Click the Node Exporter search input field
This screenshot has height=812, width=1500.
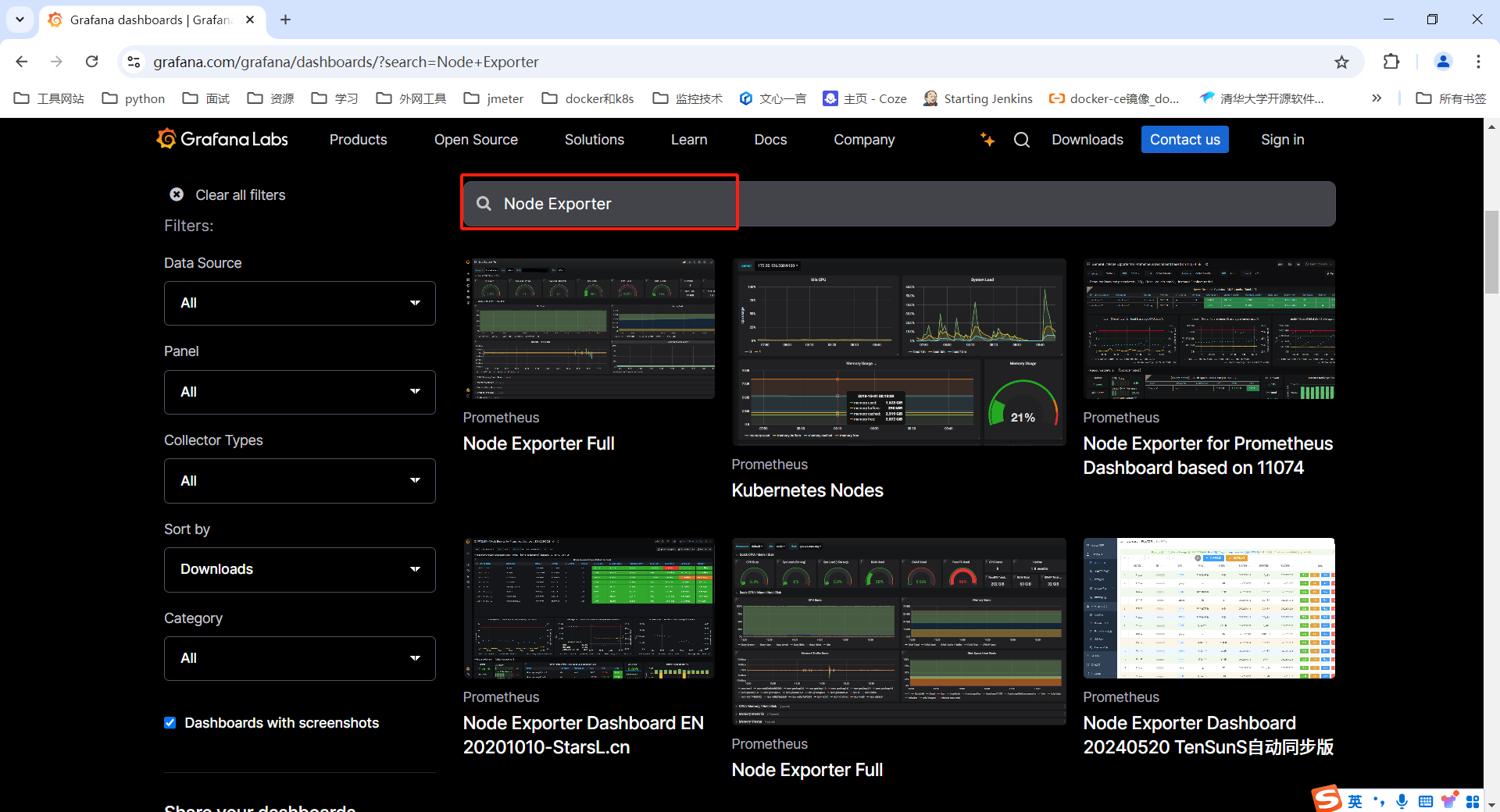point(898,204)
